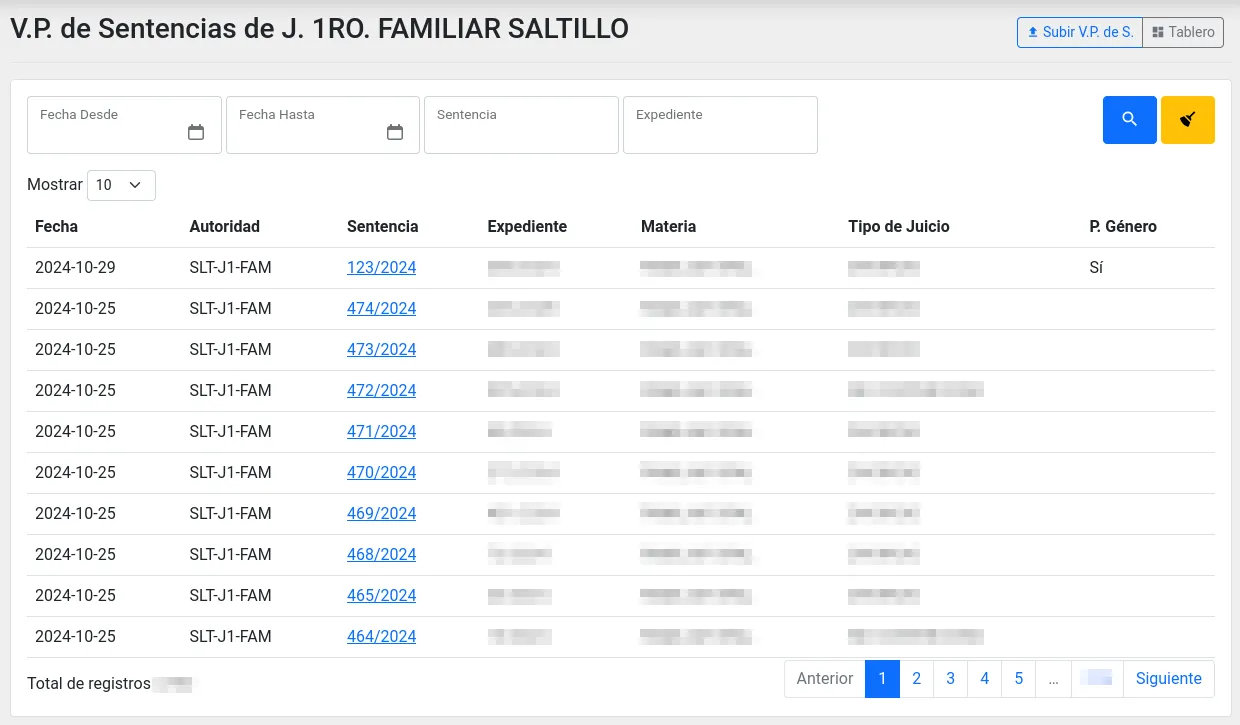Switch to the Tablero view

[x=1183, y=32]
